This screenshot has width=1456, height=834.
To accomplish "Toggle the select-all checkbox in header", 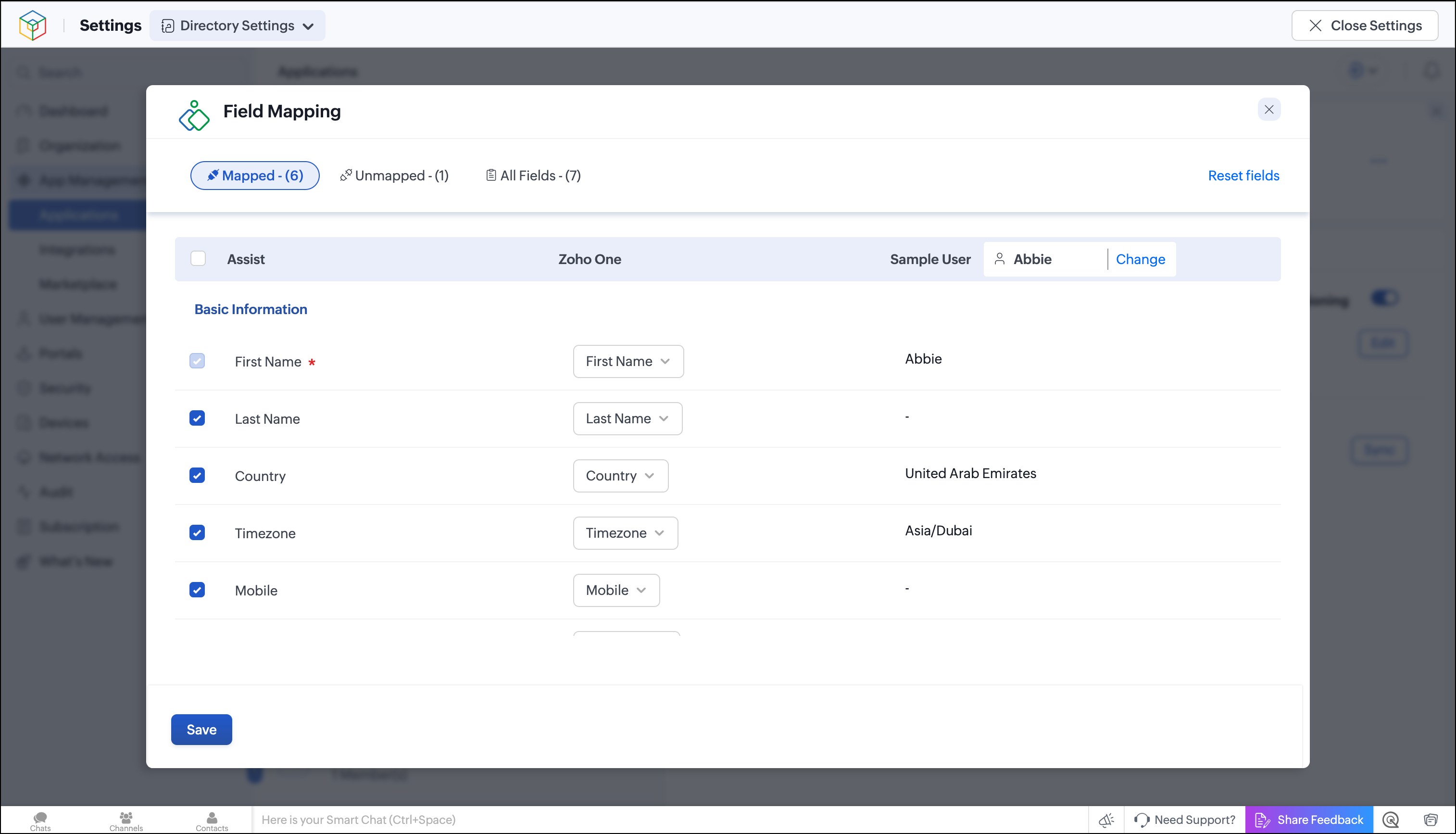I will point(198,258).
